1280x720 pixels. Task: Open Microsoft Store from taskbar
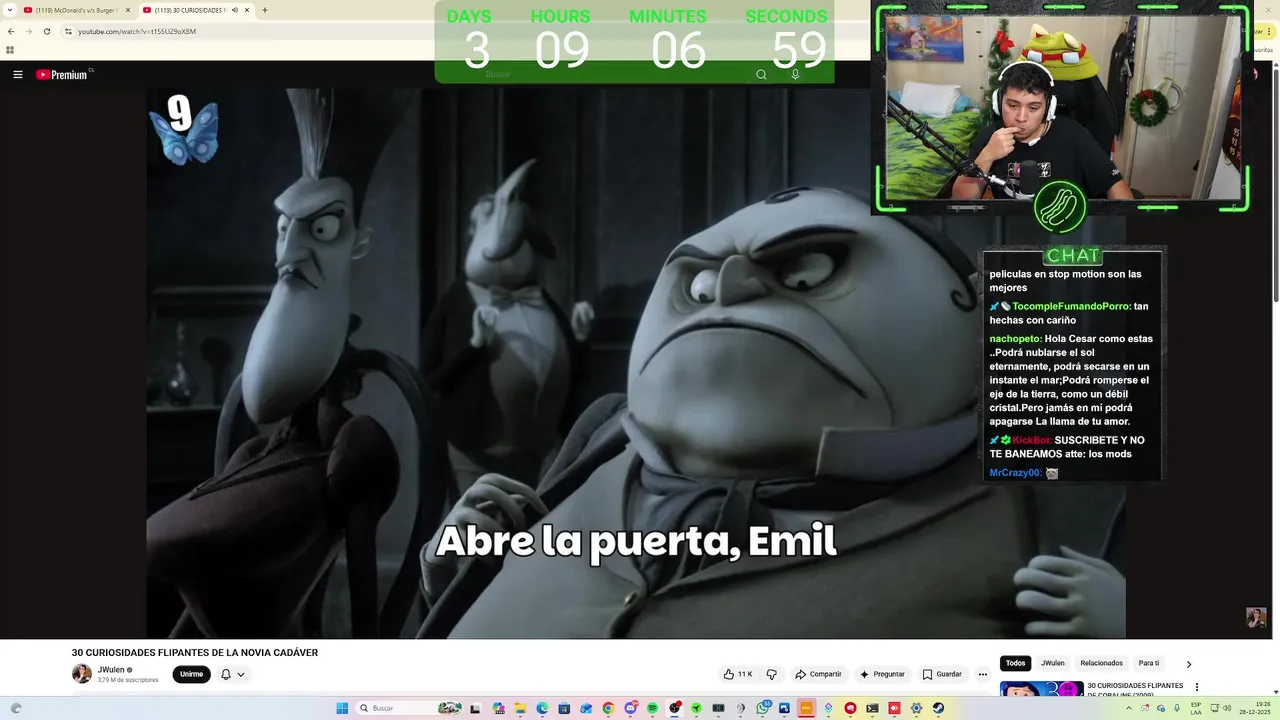pyautogui.click(x=564, y=708)
